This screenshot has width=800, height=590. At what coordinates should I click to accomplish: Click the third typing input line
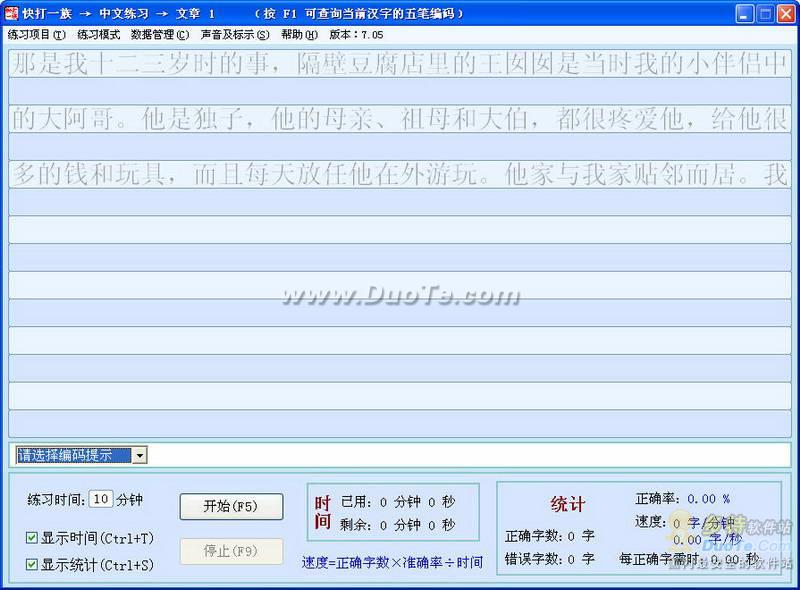click(x=400, y=202)
